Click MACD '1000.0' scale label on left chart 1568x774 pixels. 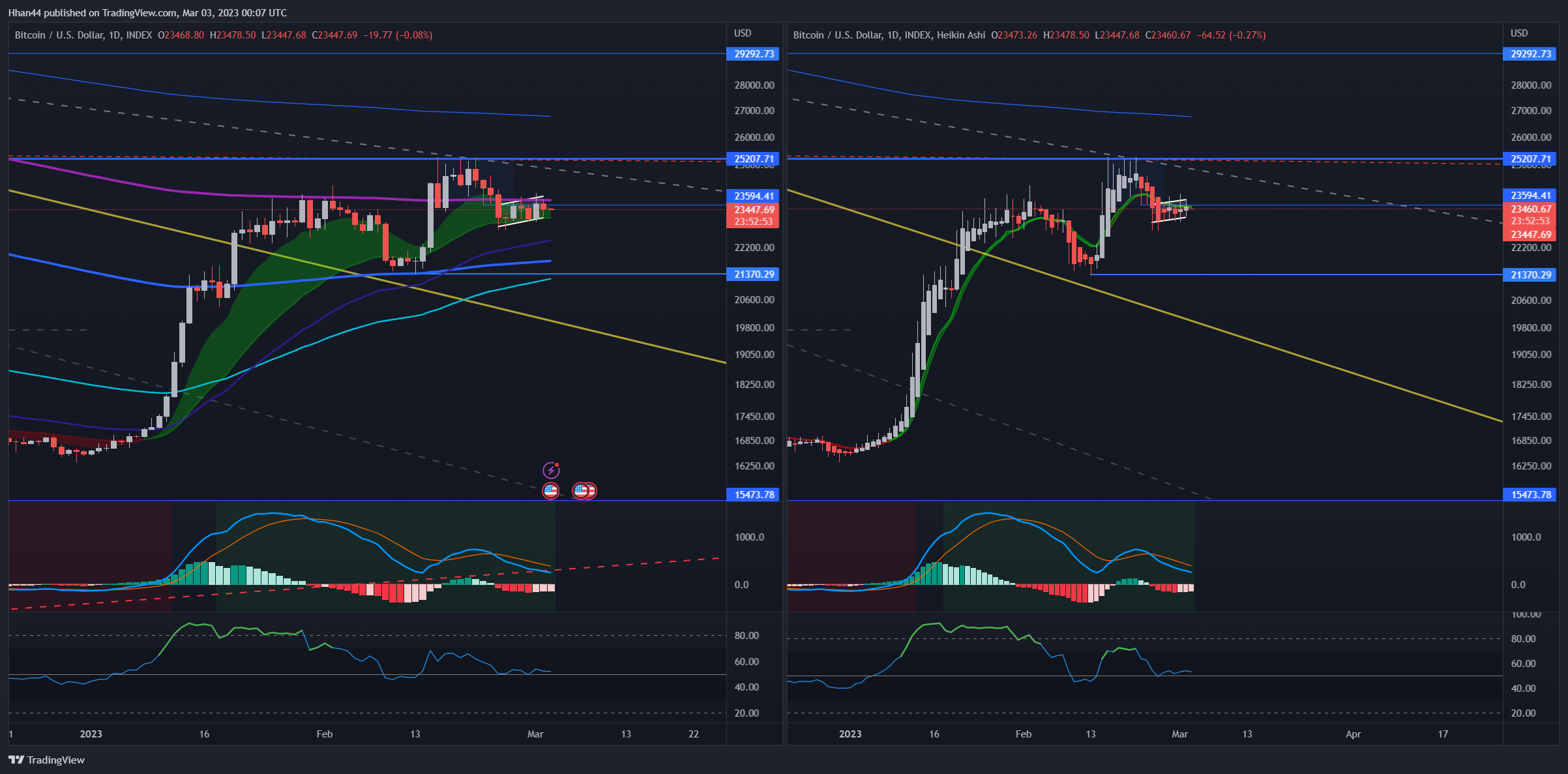[749, 537]
